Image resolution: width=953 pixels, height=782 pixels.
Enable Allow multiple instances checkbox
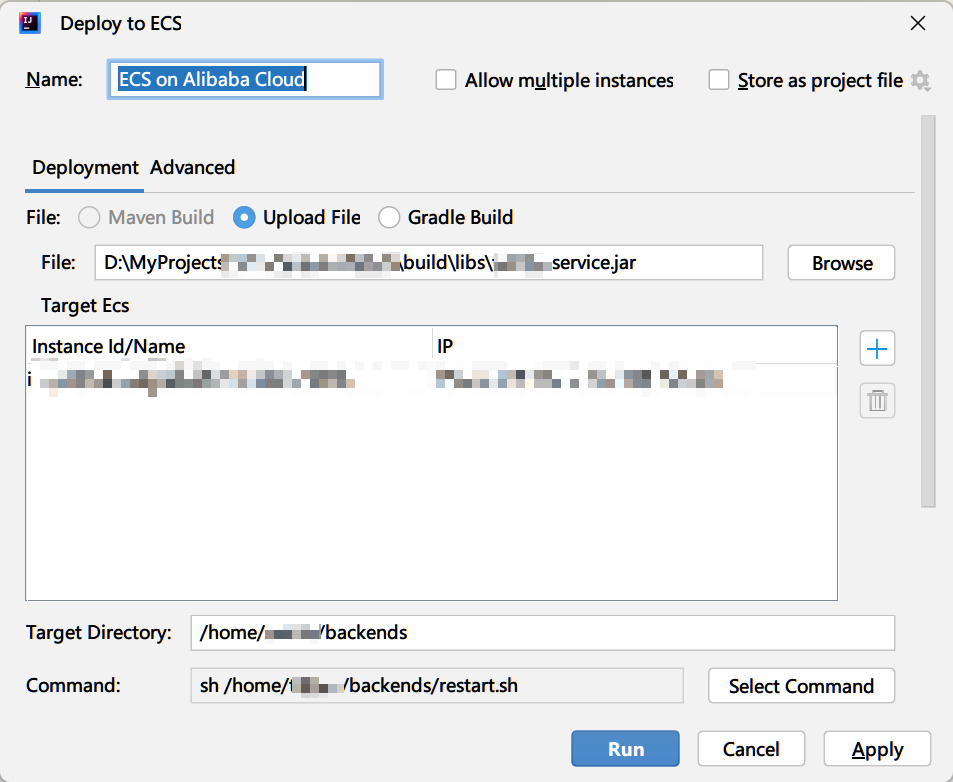pyautogui.click(x=446, y=80)
